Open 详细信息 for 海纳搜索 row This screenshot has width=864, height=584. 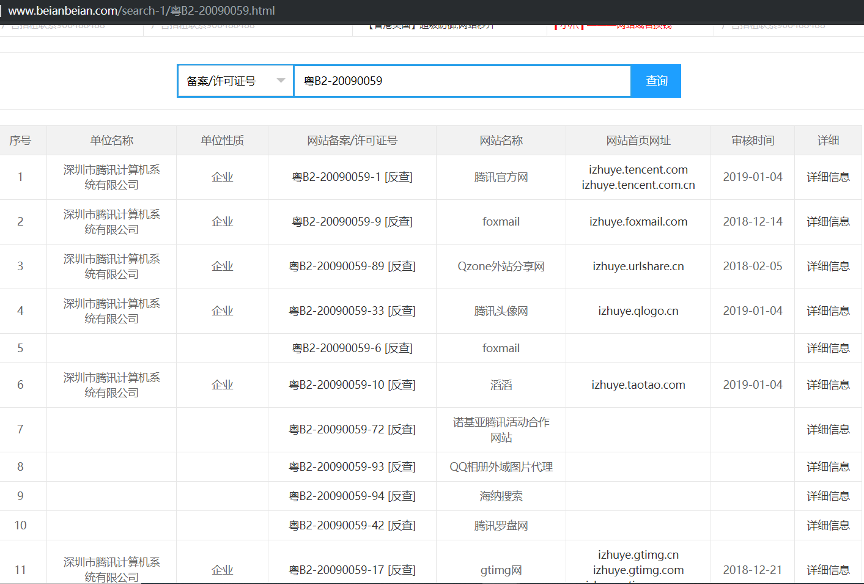tap(828, 496)
